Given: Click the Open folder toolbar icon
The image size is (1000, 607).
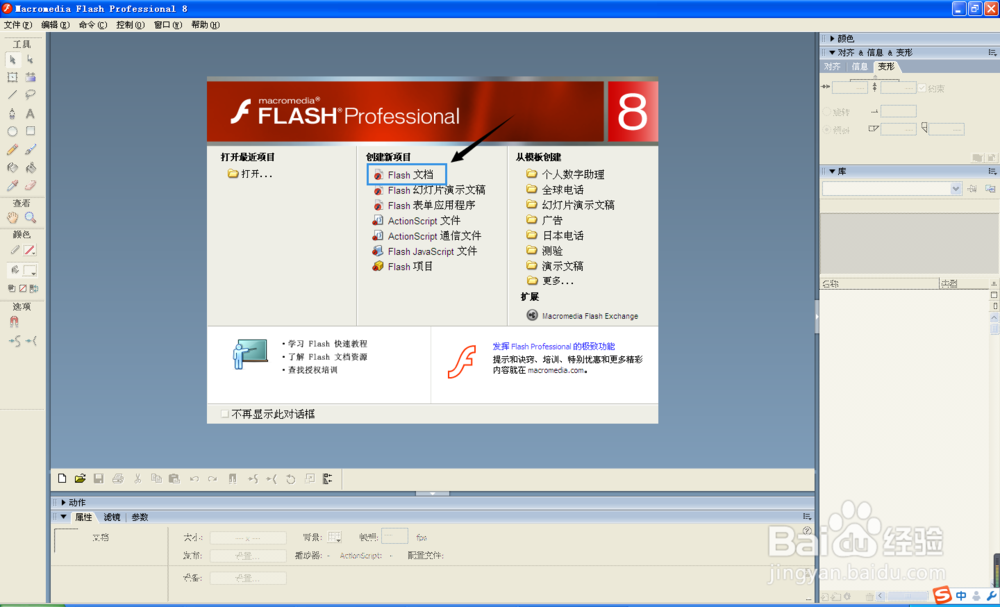Looking at the screenshot, I should point(80,479).
